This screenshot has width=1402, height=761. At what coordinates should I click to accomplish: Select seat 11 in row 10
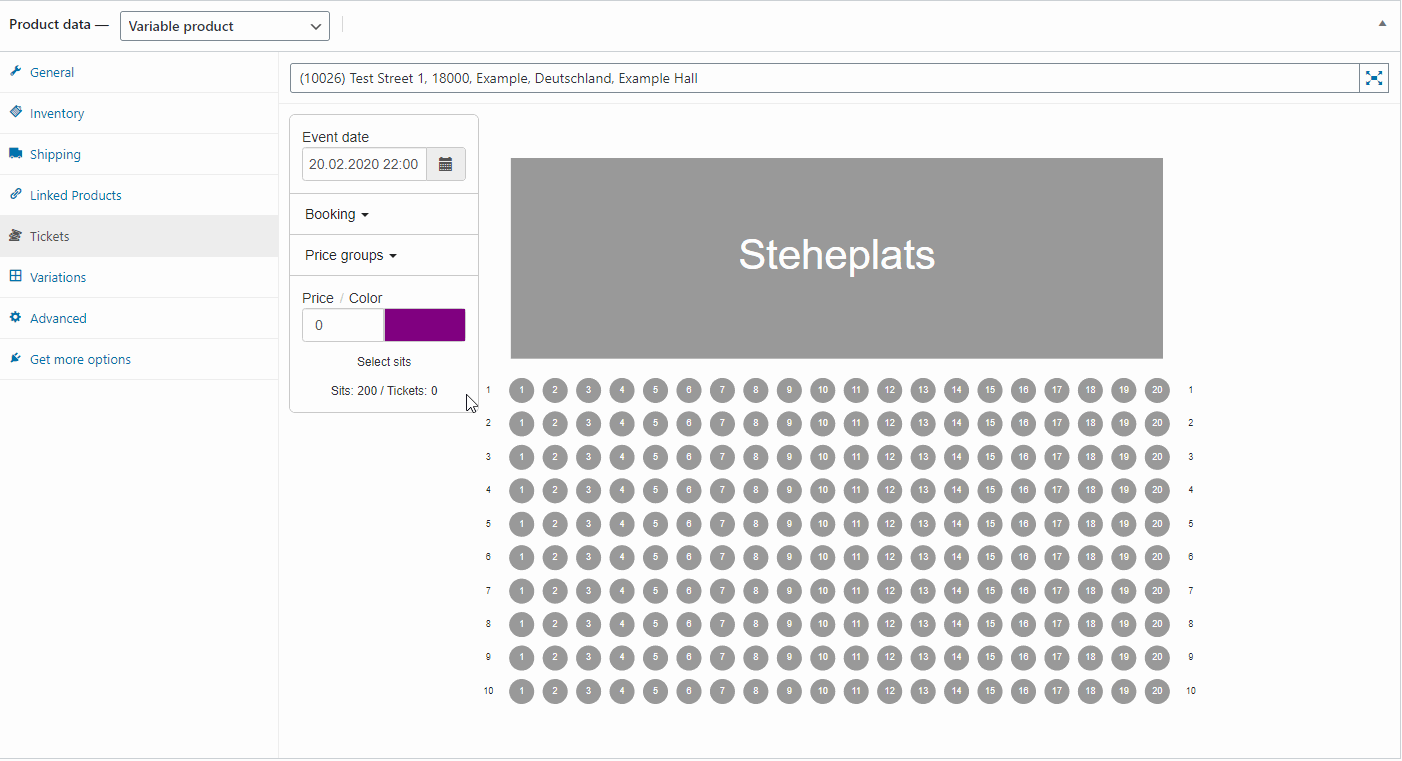856,691
